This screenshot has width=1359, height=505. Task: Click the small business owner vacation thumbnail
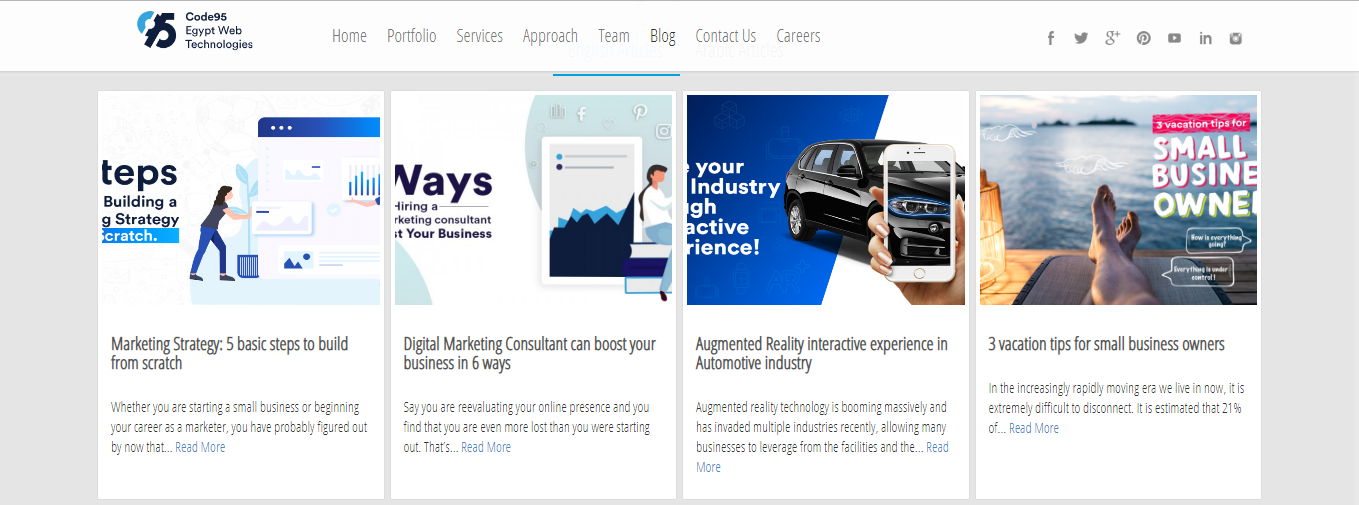click(x=1118, y=200)
